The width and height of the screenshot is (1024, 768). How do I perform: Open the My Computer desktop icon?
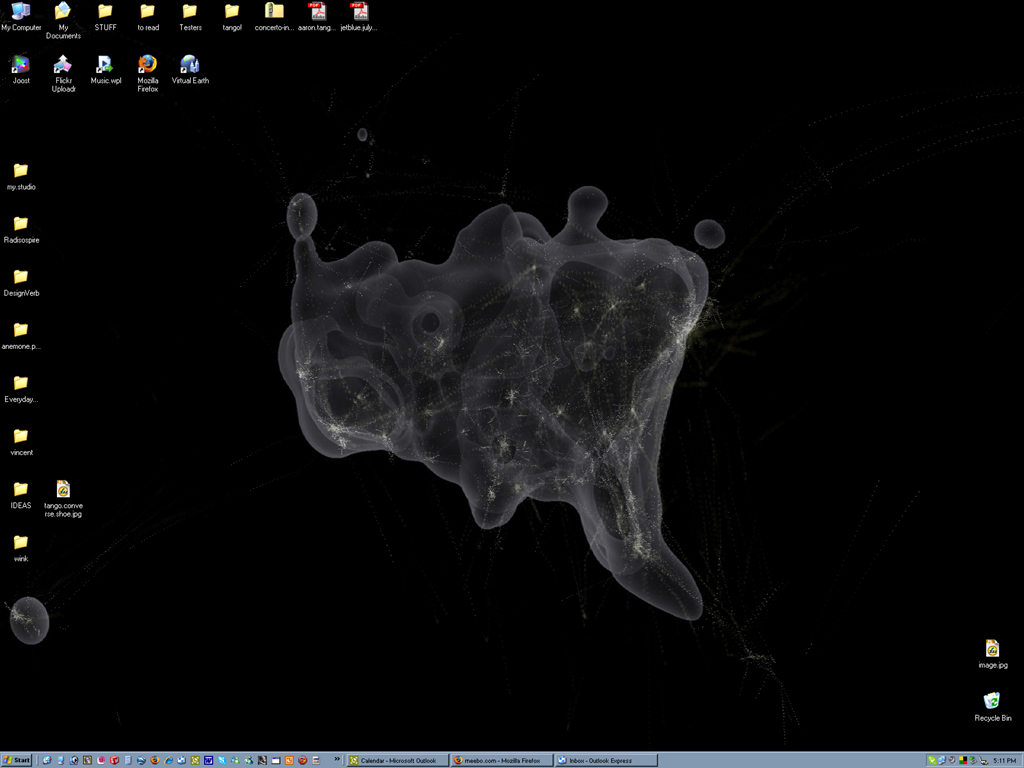click(x=21, y=17)
